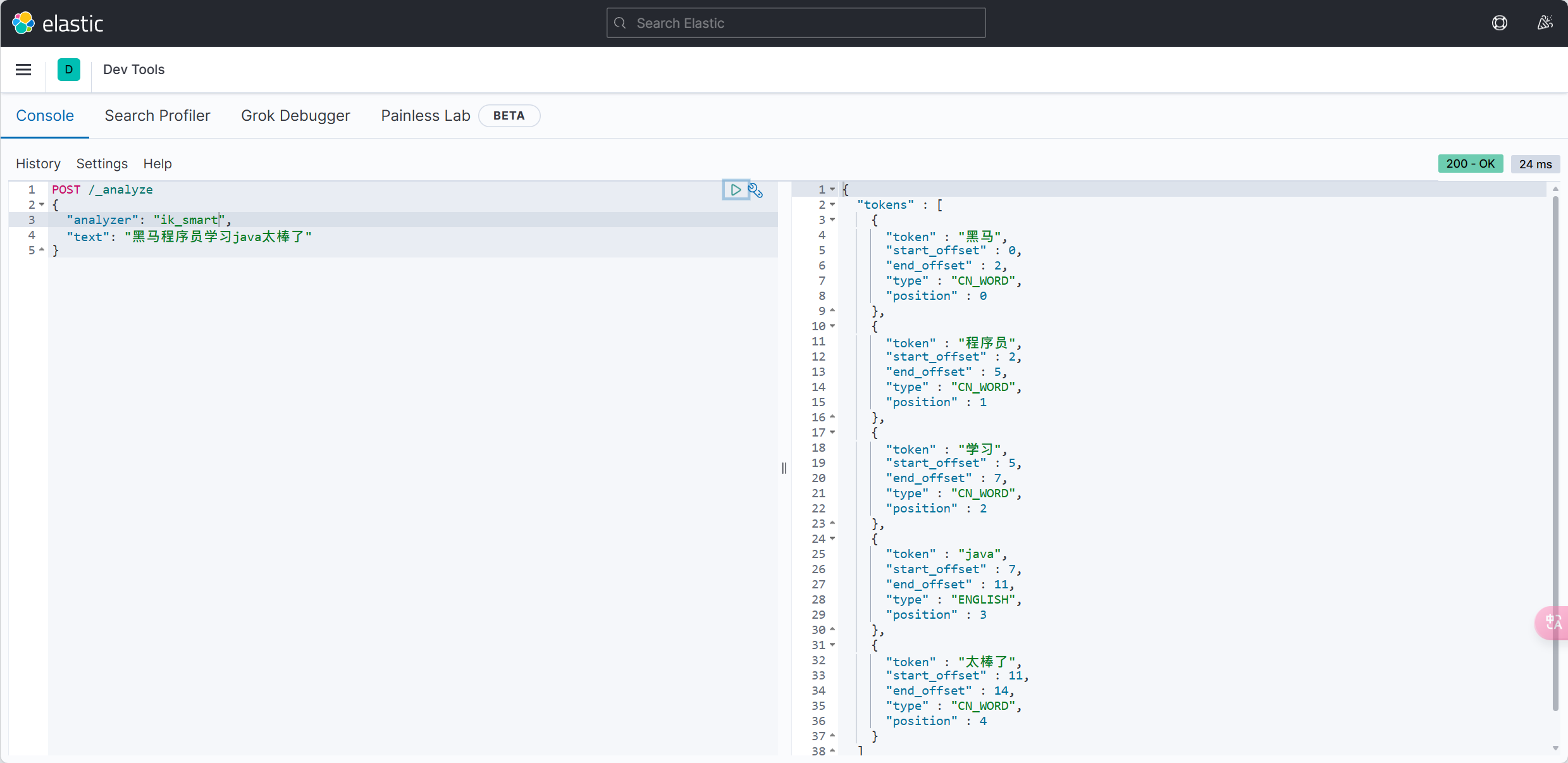Focus the Search Elastic field
Image resolution: width=1568 pixels, height=763 pixels.
click(796, 23)
